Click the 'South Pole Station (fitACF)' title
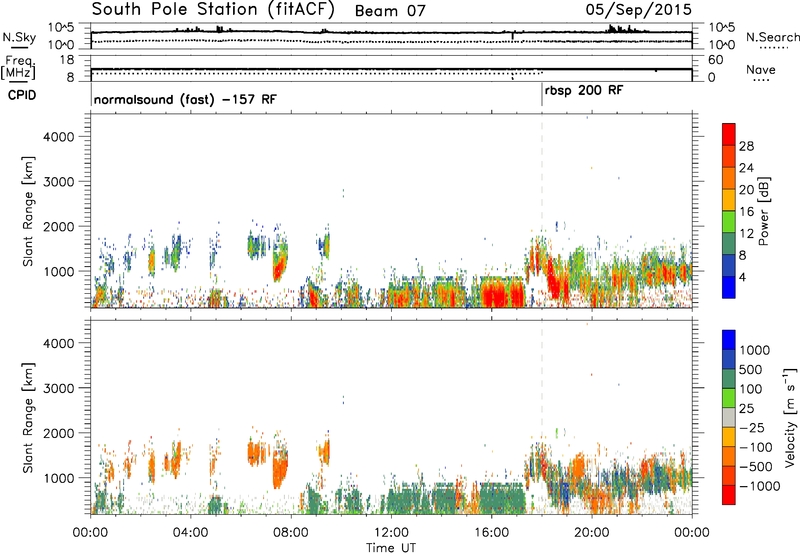 click(213, 9)
